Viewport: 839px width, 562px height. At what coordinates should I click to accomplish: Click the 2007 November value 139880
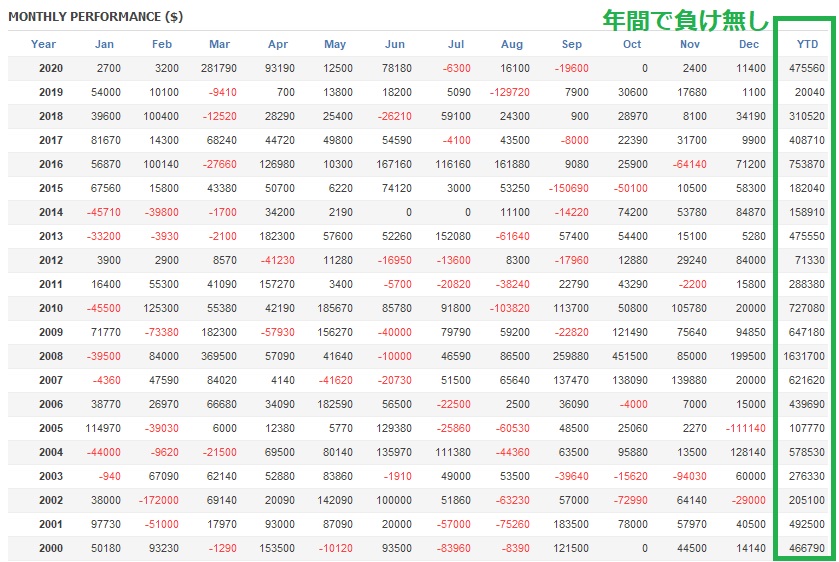(x=689, y=381)
